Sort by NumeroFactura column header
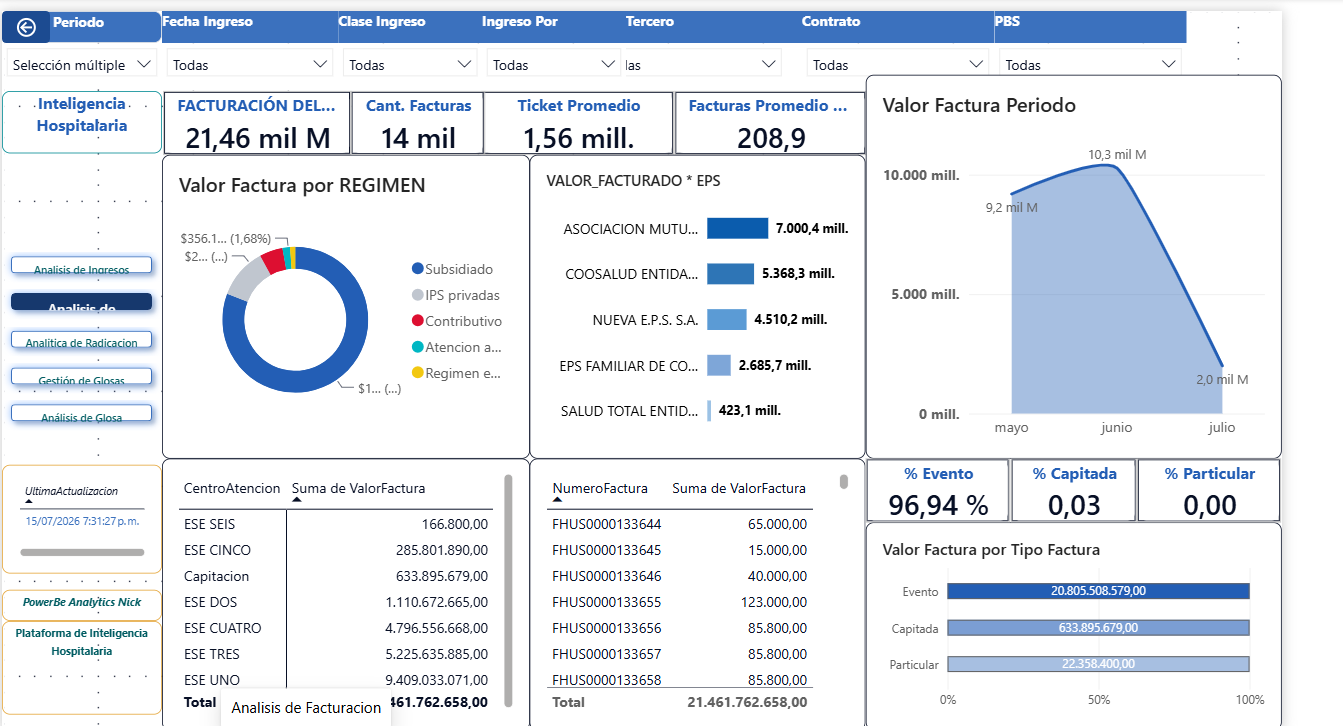The image size is (1343, 726). [600, 488]
